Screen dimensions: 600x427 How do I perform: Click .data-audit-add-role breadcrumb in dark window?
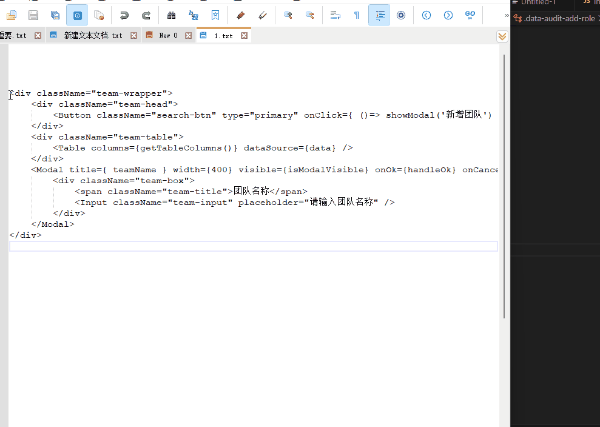coord(559,18)
